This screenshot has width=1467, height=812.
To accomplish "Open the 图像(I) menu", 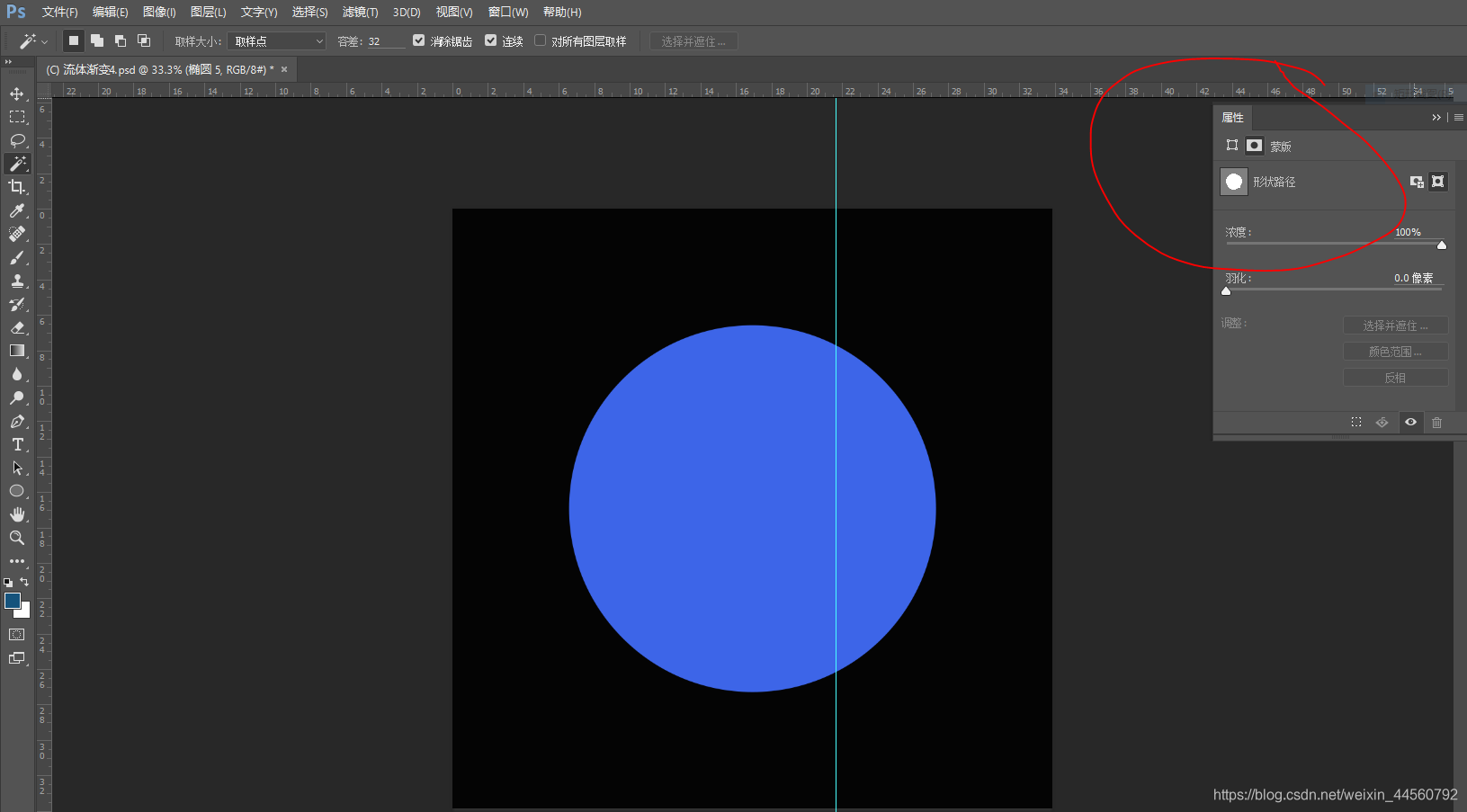I will 159,12.
